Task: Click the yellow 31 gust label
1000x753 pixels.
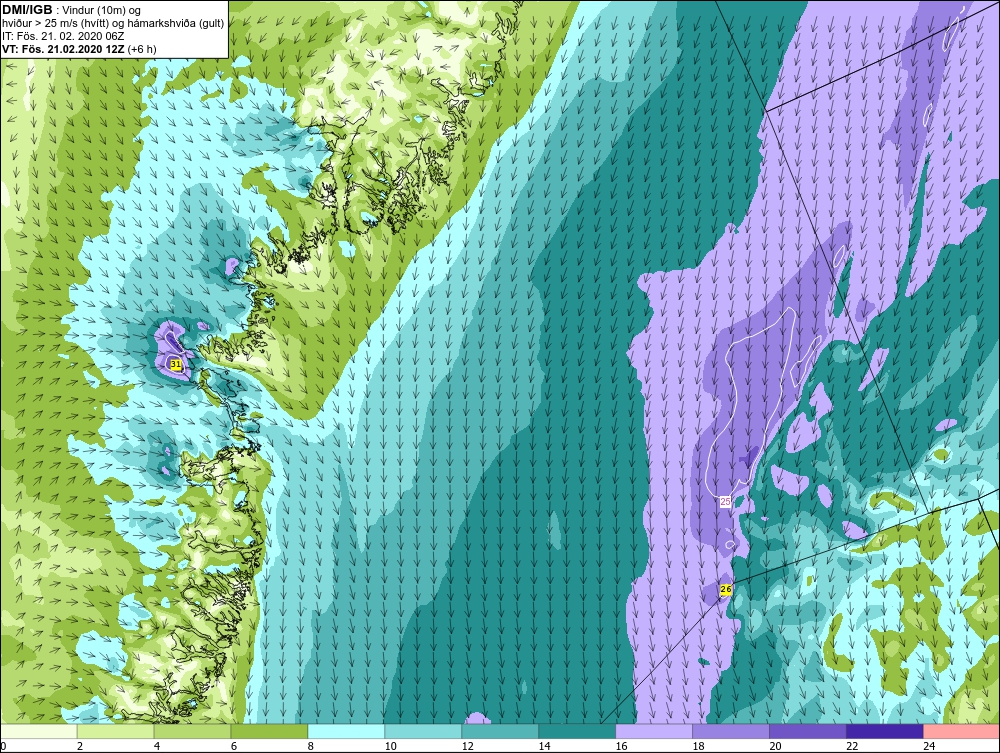Action: pos(176,364)
